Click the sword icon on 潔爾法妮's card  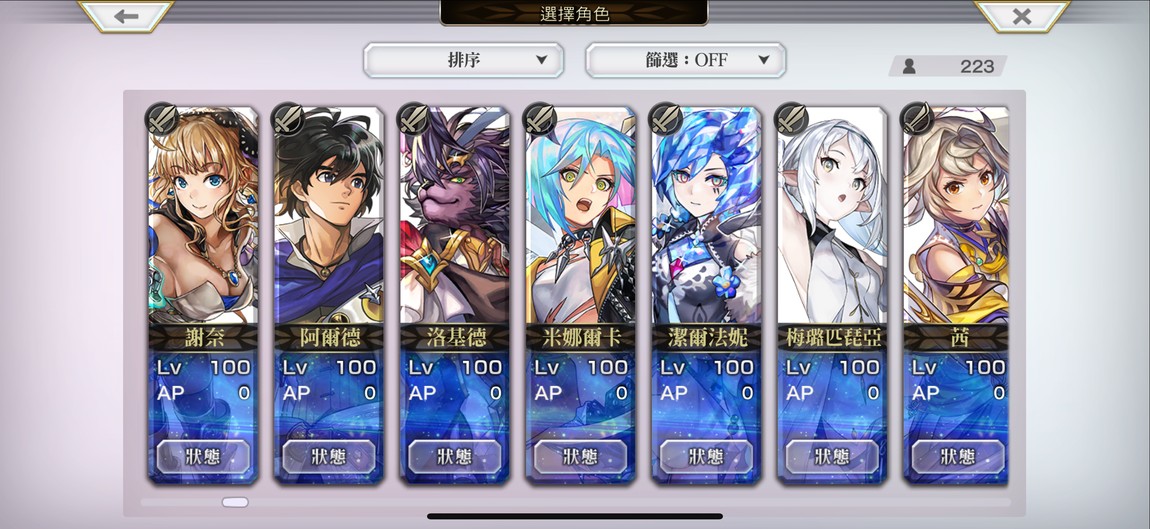665,119
